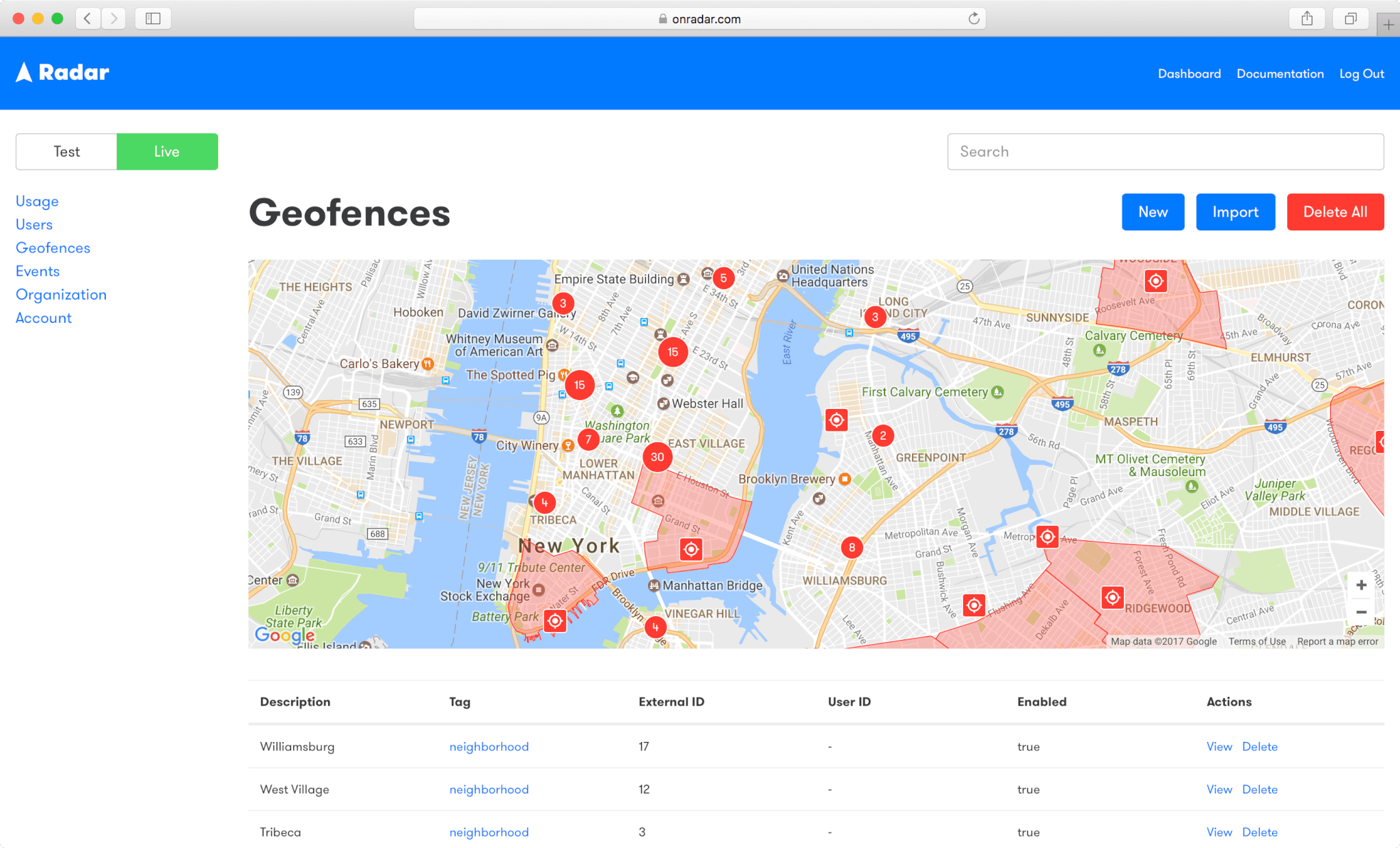Viewport: 1400px width, 848px height.
Task: Select geofence target marker near Greenpoint waterfront
Action: (836, 420)
